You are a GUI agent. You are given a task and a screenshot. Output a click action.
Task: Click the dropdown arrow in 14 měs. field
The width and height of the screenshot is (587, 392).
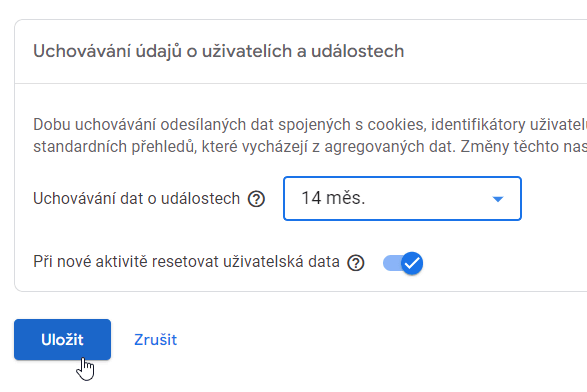[x=498, y=199]
